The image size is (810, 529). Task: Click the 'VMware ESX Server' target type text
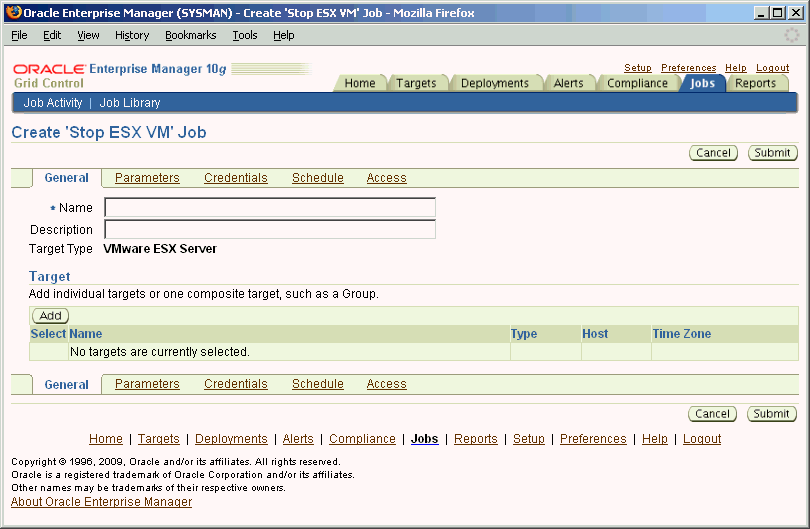160,248
